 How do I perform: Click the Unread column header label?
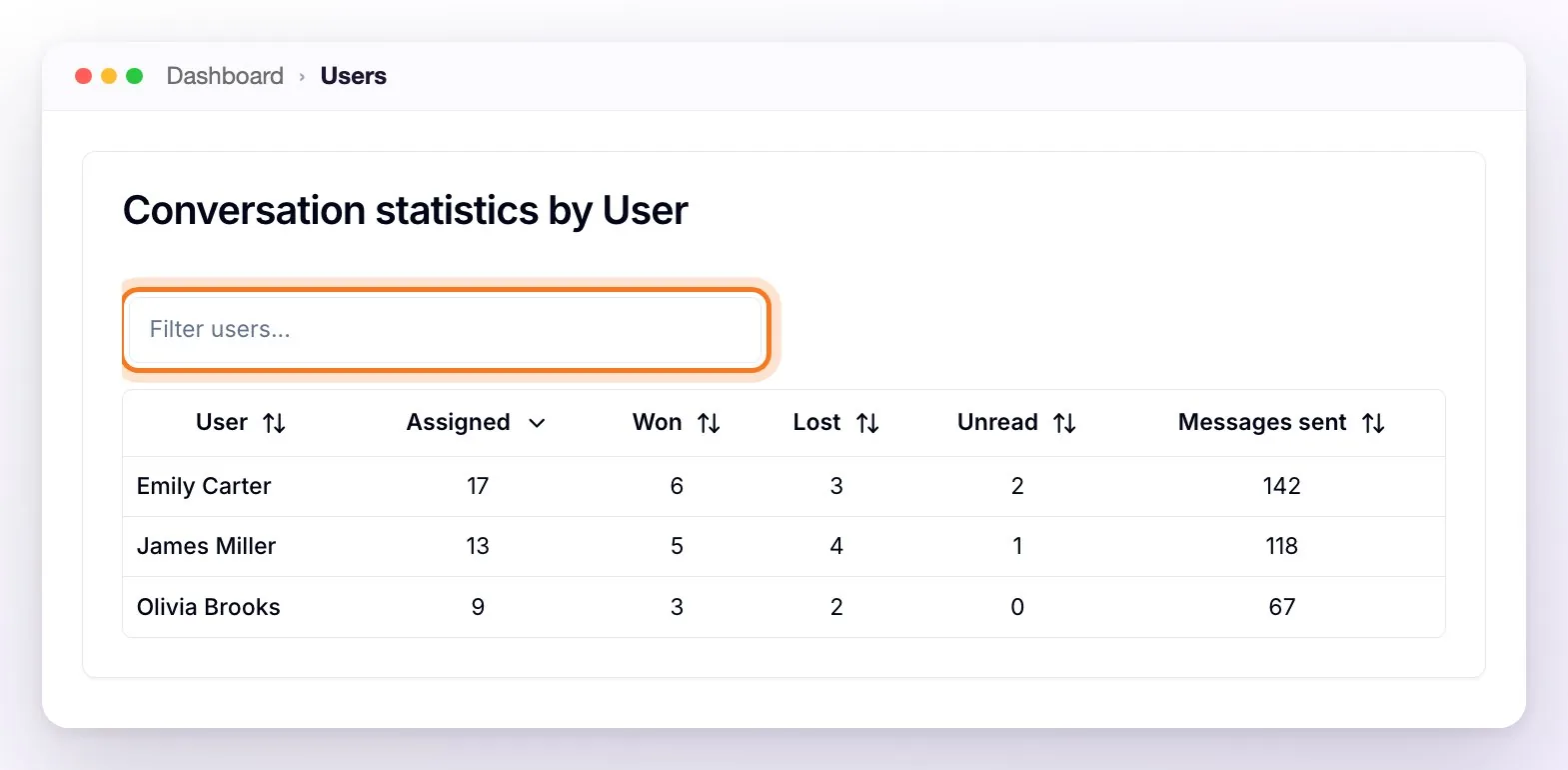click(x=997, y=422)
